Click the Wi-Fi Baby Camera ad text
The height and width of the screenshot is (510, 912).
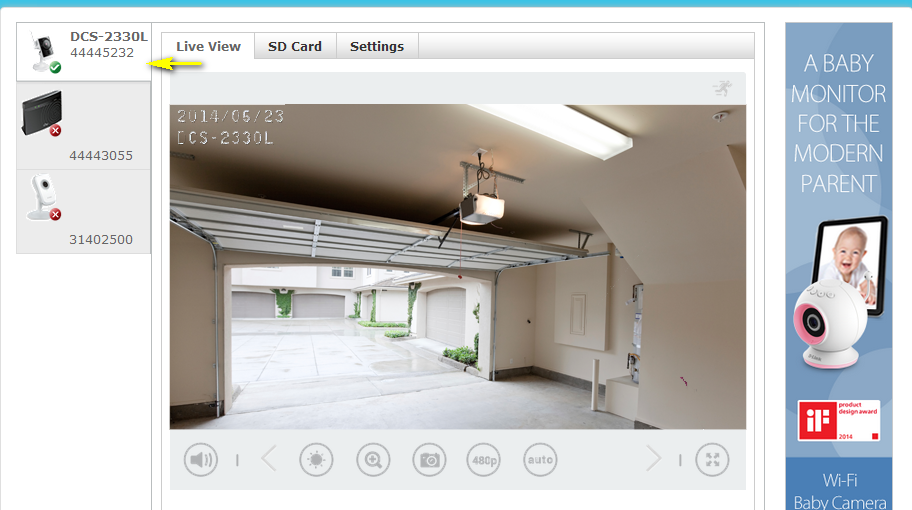[x=838, y=490]
